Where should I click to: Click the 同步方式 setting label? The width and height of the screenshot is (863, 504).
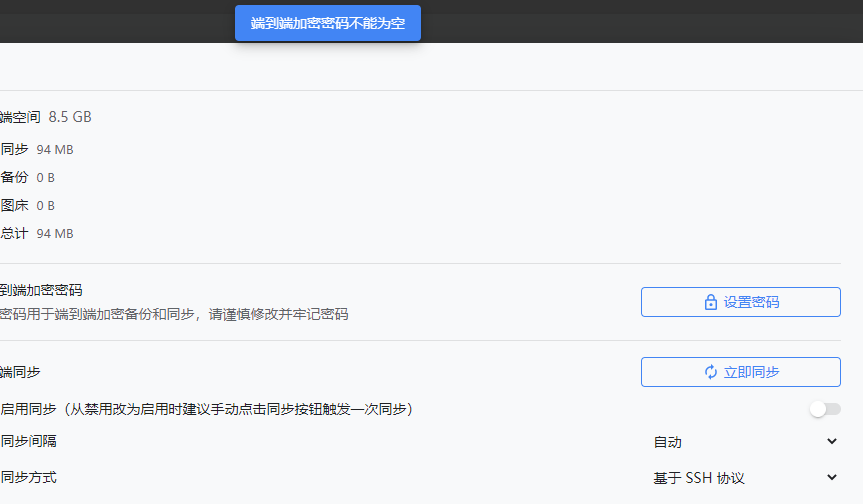(29, 478)
